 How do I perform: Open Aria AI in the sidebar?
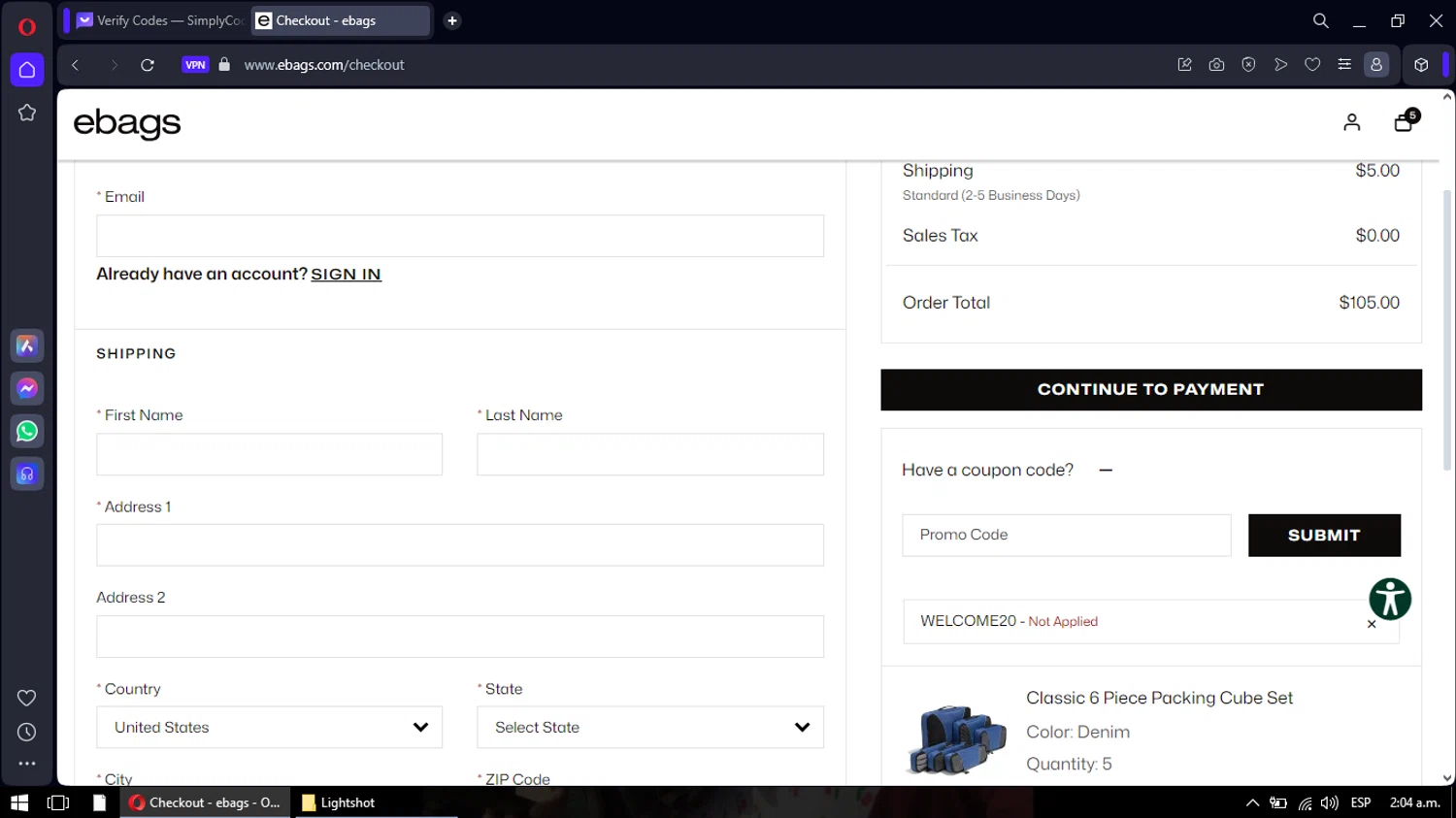[27, 346]
